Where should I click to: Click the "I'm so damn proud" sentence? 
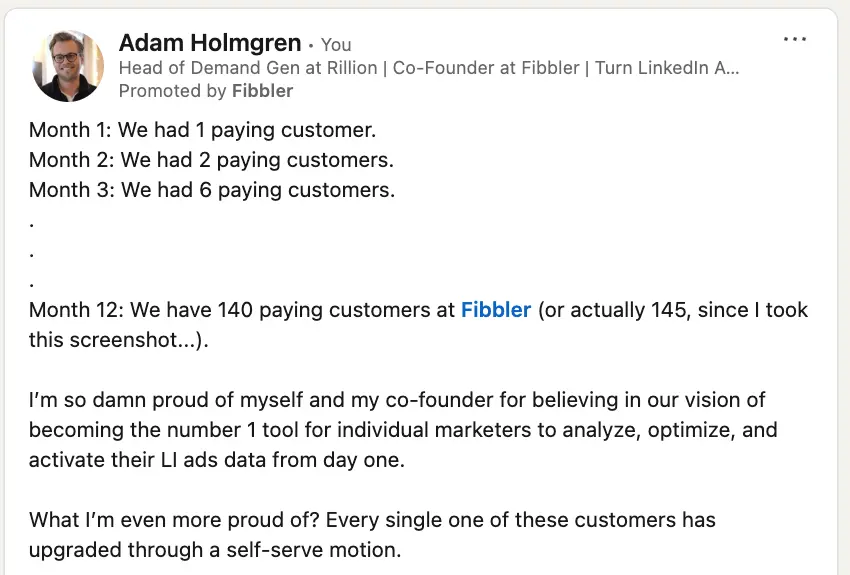click(396, 401)
